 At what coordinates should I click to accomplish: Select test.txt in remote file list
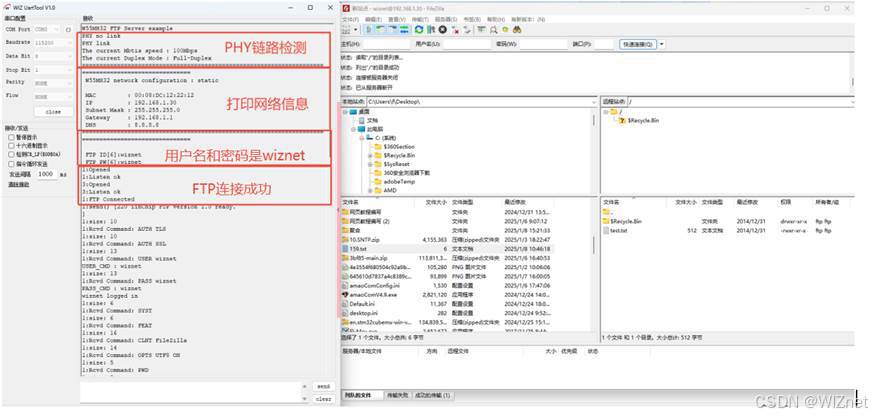[618, 230]
